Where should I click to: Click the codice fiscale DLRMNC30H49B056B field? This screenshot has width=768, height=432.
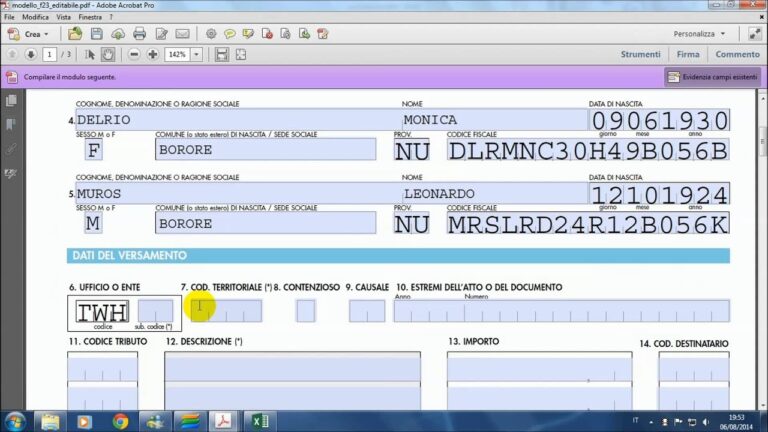(x=588, y=150)
